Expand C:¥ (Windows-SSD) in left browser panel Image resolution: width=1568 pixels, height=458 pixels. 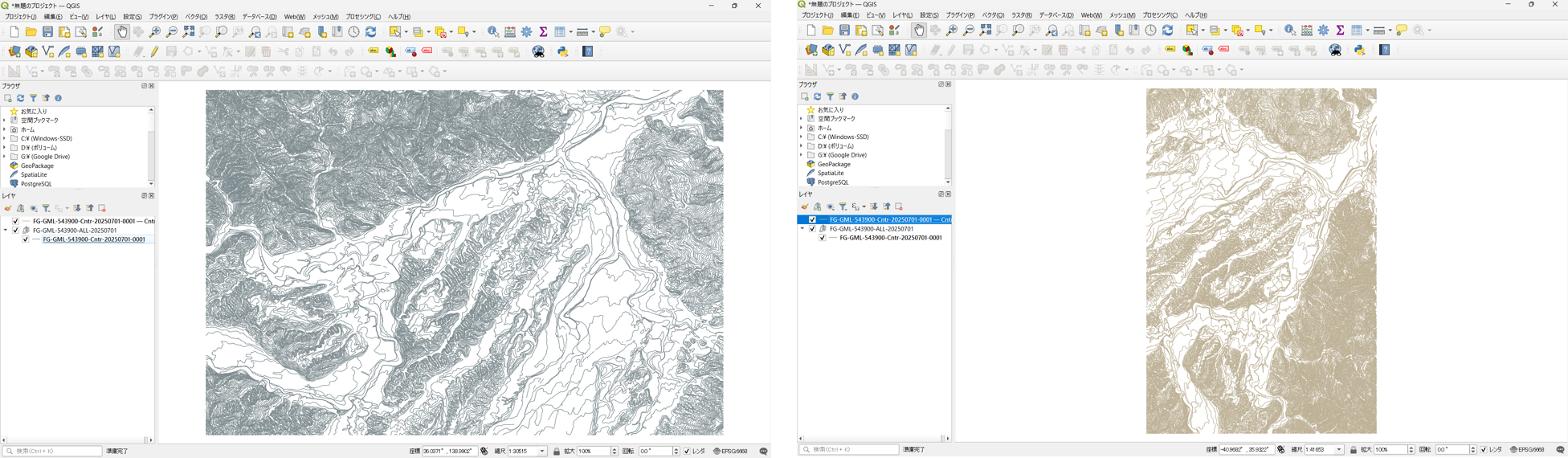tap(5, 138)
